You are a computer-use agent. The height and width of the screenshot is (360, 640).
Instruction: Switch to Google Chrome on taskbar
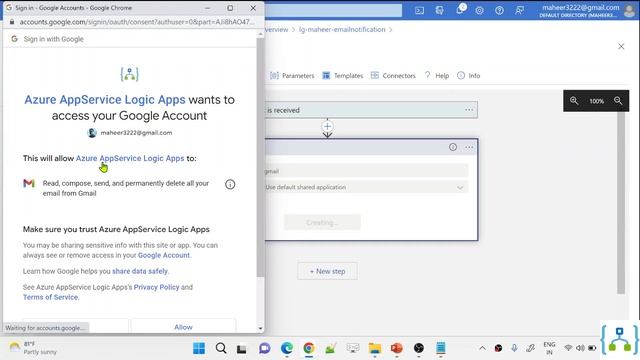(309, 348)
